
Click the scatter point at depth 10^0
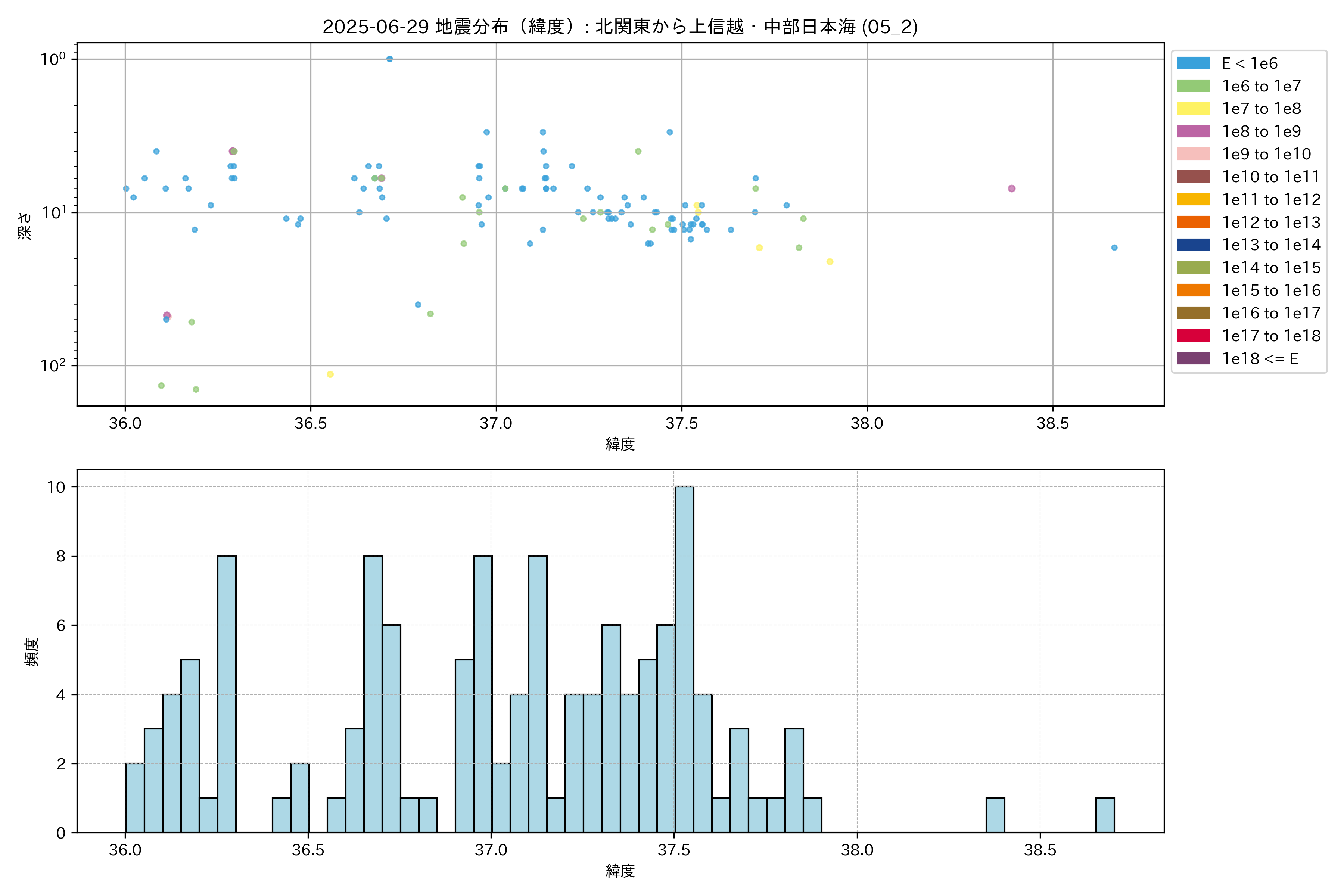tap(389, 59)
